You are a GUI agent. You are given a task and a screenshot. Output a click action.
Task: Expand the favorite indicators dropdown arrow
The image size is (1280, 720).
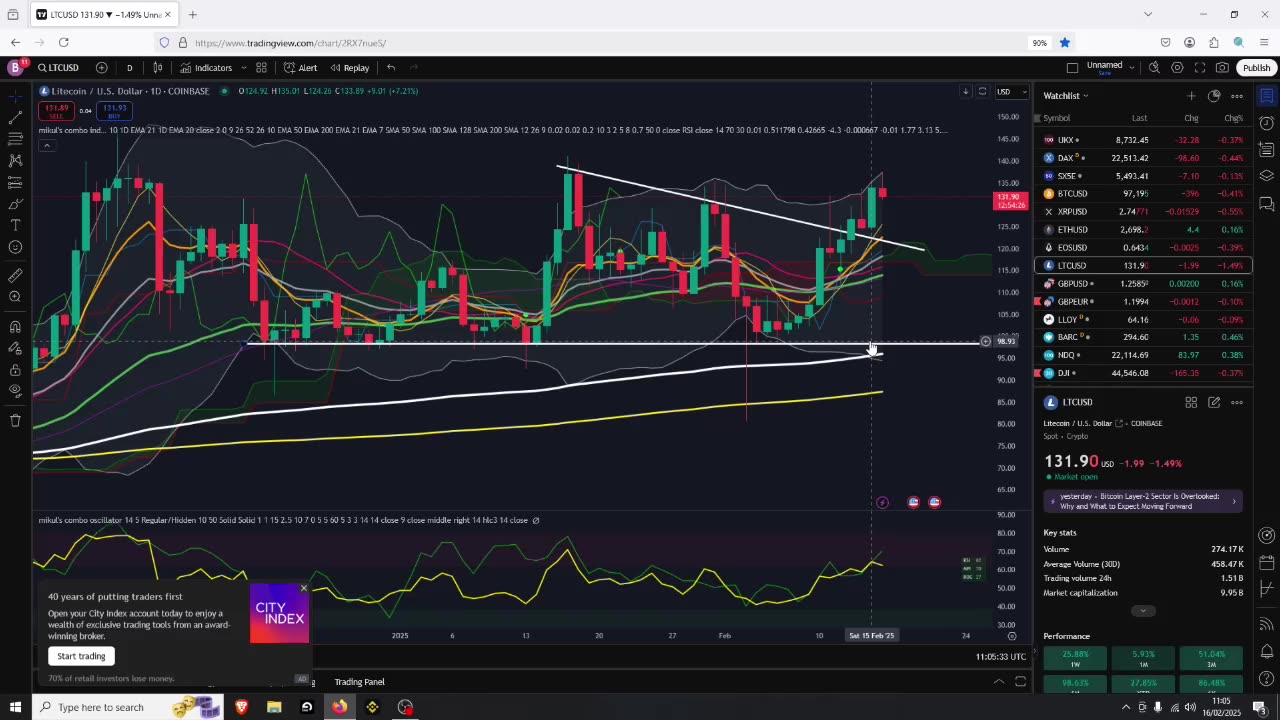tap(242, 68)
